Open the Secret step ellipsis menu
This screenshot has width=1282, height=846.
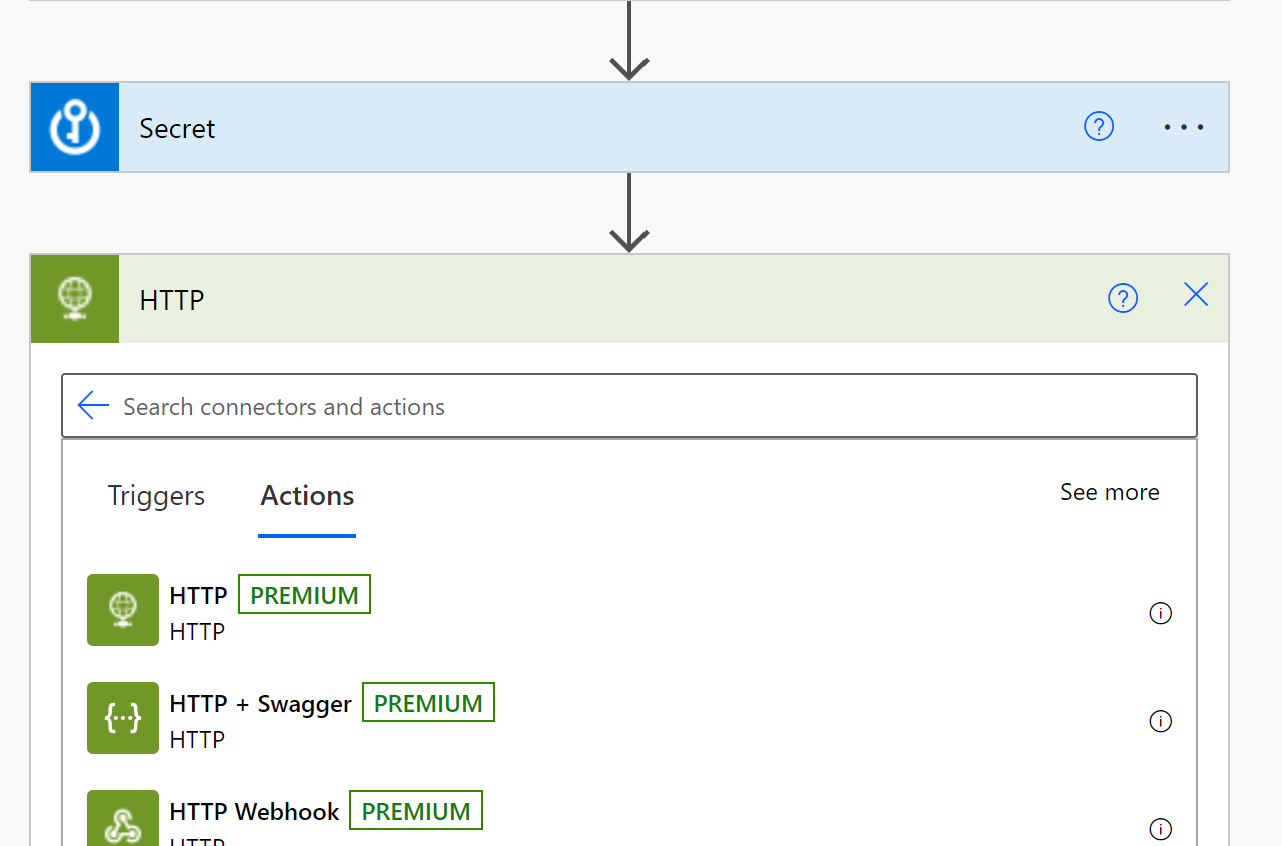[x=1184, y=128]
